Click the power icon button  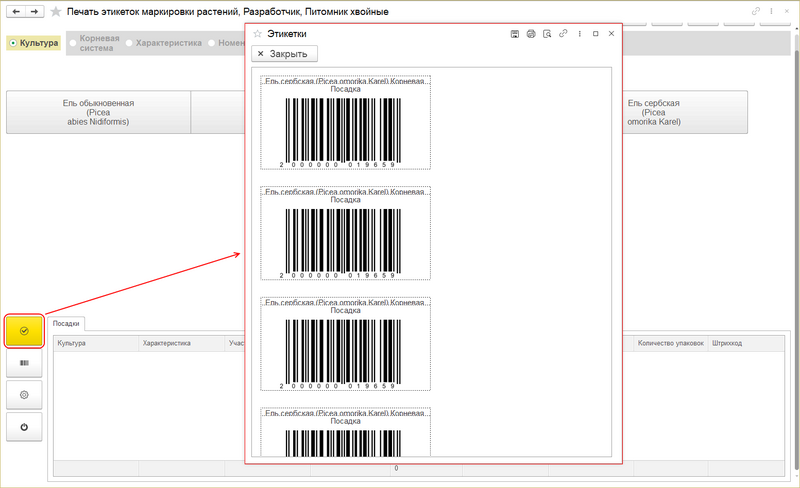[24, 427]
